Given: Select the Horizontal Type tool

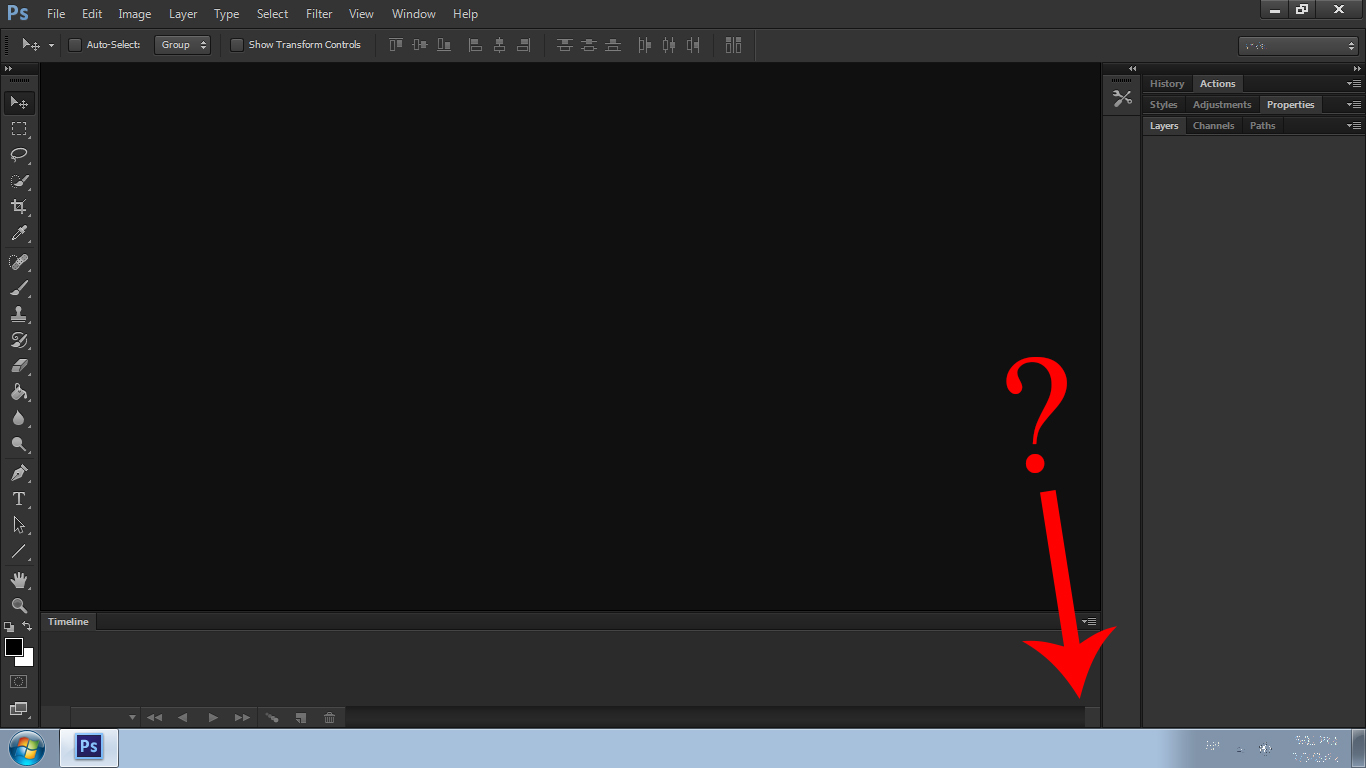Looking at the screenshot, I should pyautogui.click(x=19, y=499).
